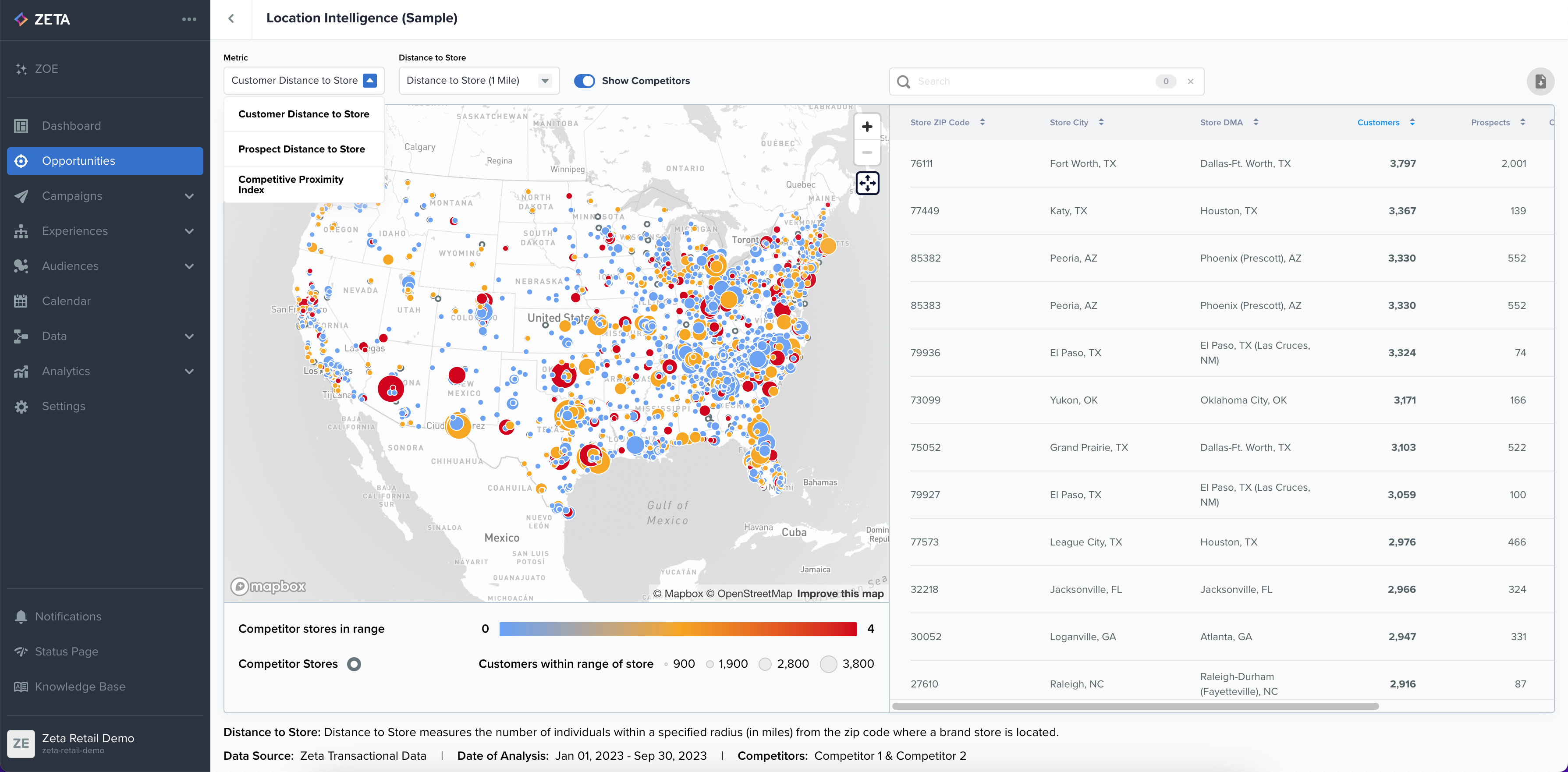Expand the Campaigns submenu chevron
Viewport: 1568px width, 772px height.
(x=189, y=196)
